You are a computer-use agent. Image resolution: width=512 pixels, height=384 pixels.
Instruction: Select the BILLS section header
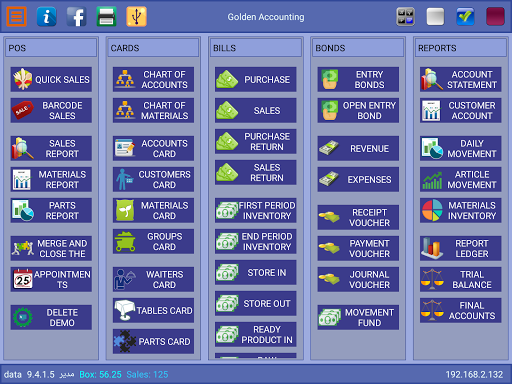coord(256,48)
